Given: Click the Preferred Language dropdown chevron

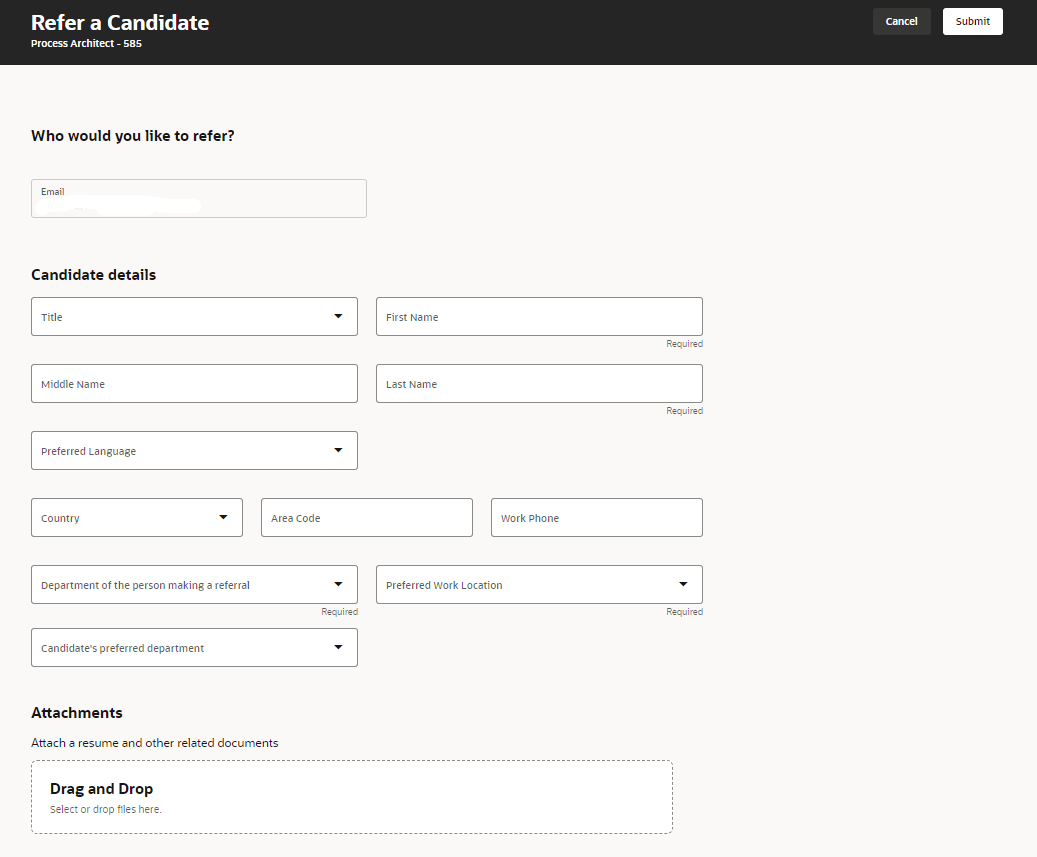Looking at the screenshot, I should pyautogui.click(x=338, y=450).
